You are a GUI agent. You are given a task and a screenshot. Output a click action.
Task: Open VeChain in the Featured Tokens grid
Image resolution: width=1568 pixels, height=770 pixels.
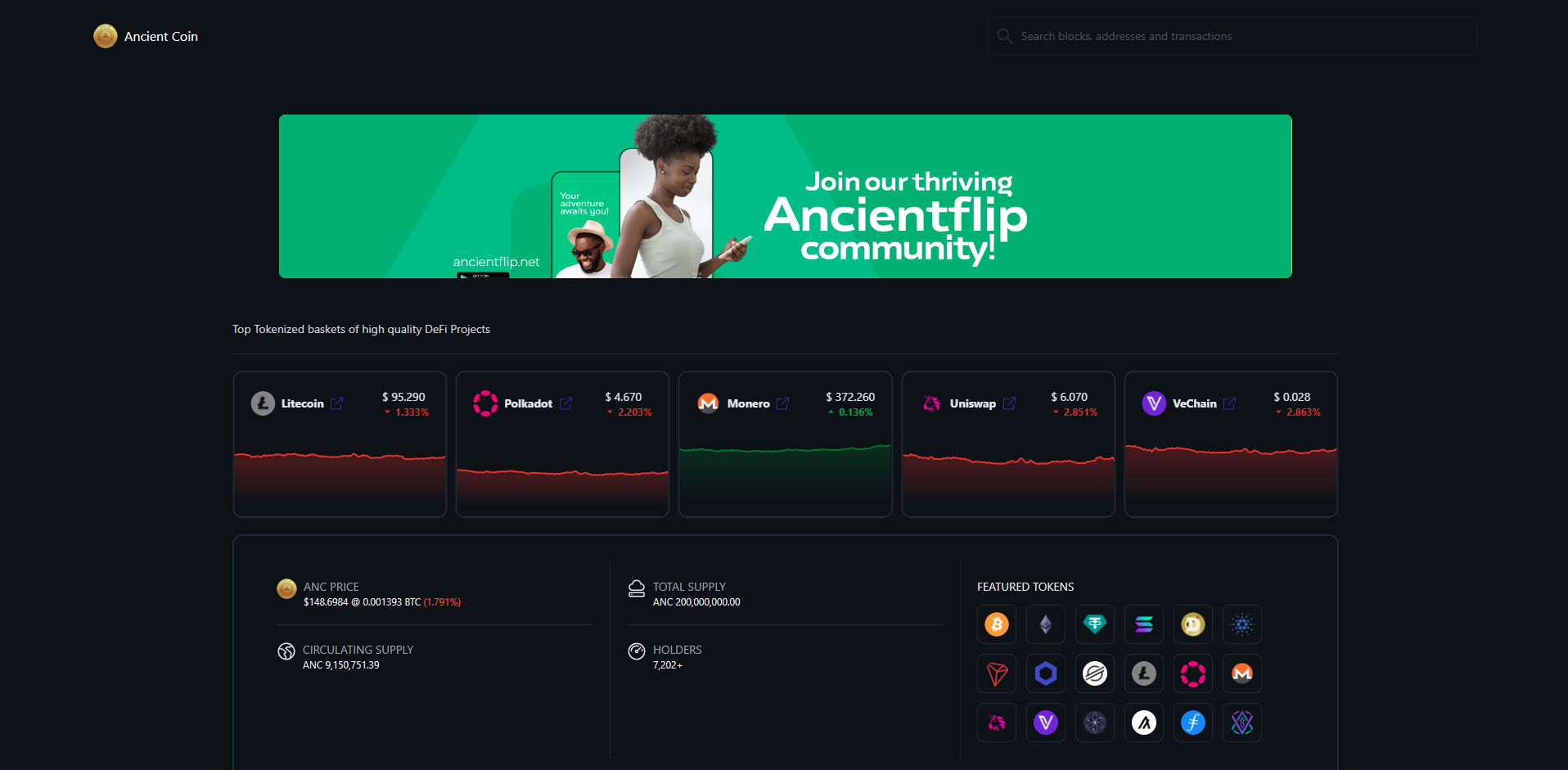[x=1046, y=723]
